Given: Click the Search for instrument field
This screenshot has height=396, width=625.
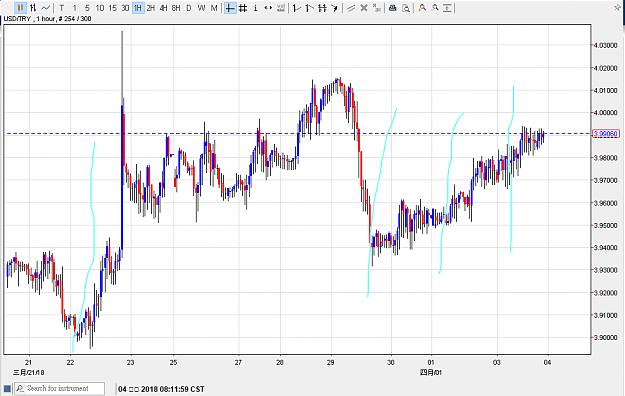Looking at the screenshot, I should (x=60, y=388).
